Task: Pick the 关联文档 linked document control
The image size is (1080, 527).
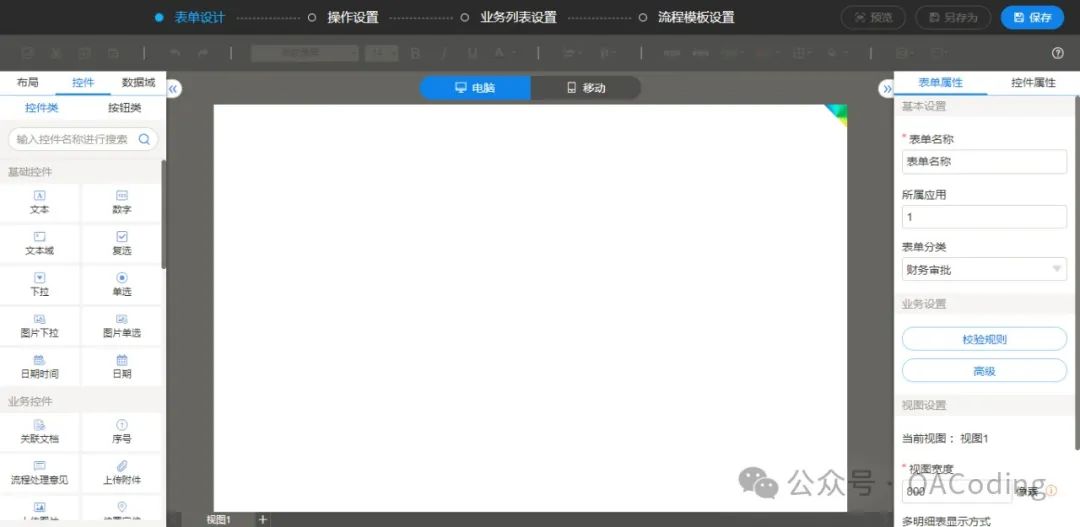Action: 40,431
